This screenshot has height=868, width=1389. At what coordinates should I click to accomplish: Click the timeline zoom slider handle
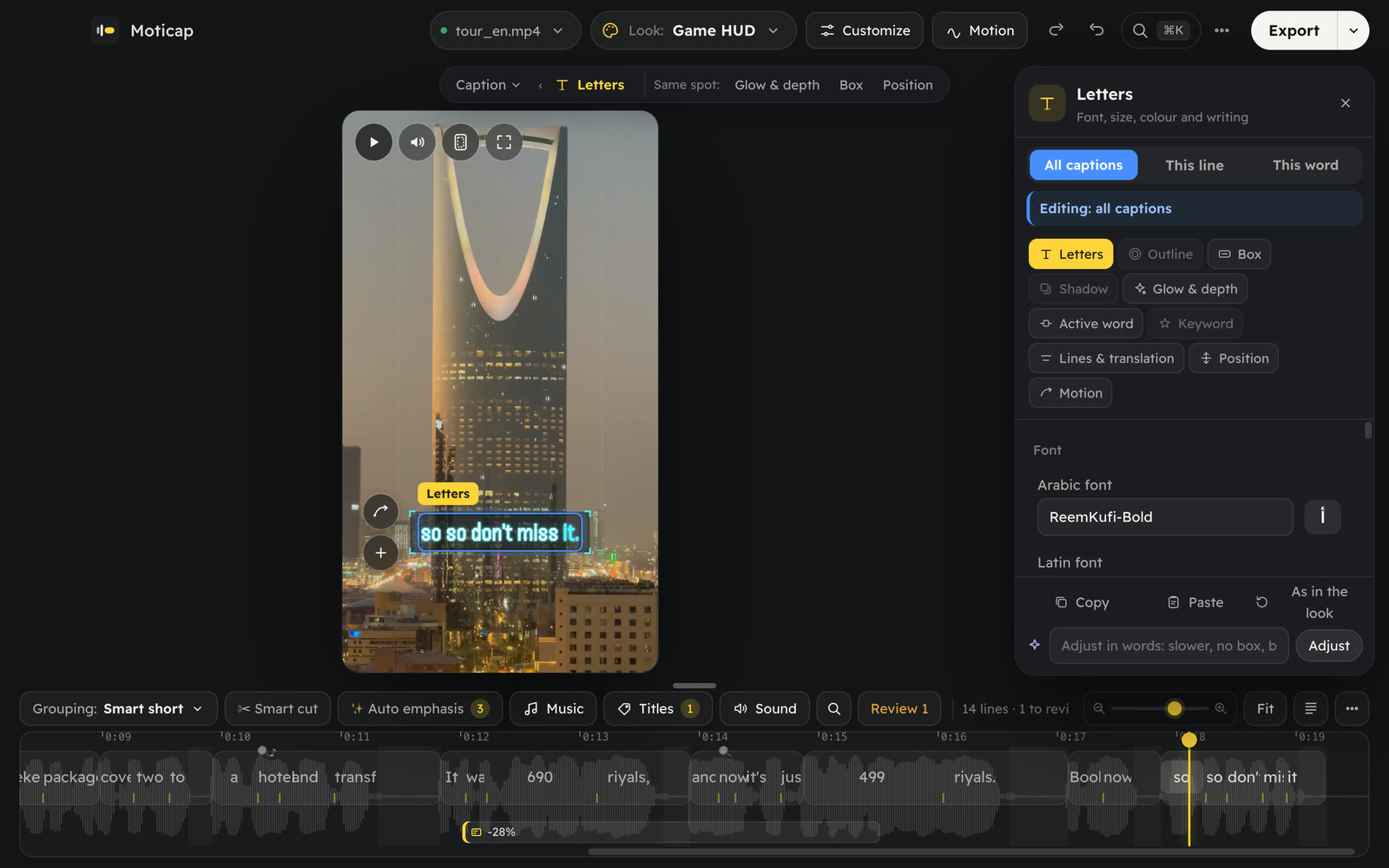pos(1175,708)
